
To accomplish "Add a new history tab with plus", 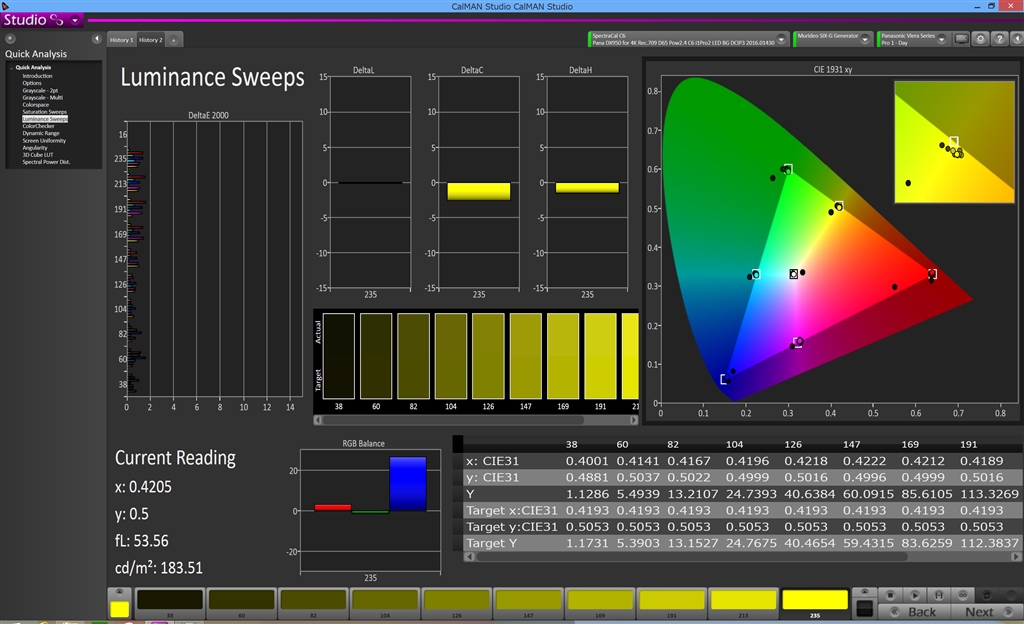I will point(174,40).
